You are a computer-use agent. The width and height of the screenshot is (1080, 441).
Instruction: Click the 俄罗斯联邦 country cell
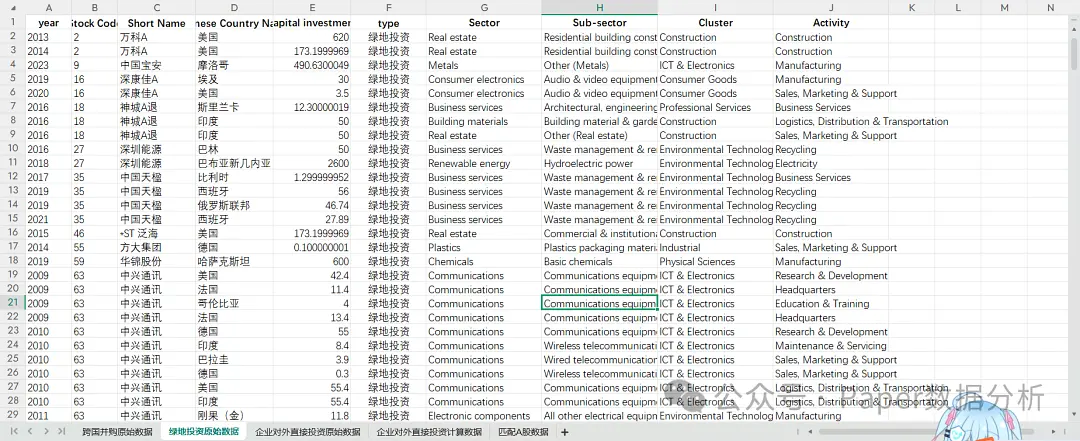click(x=234, y=205)
